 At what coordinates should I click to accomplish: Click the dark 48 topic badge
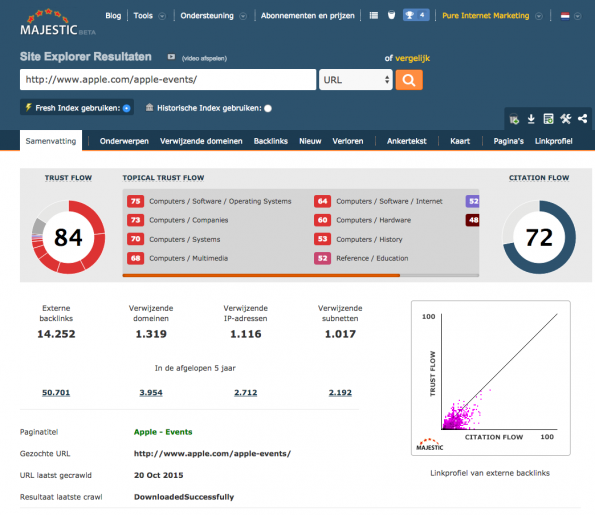coord(472,220)
